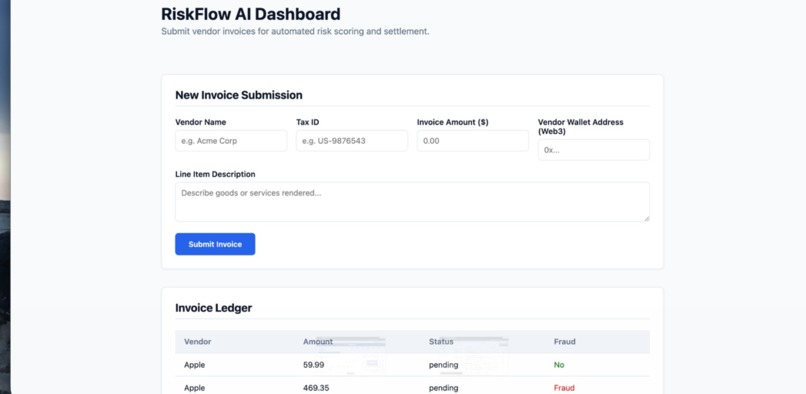This screenshot has width=806, height=394.
Task: Click the Vendor Wallet Address (Web3) label
Action: pyautogui.click(x=580, y=127)
